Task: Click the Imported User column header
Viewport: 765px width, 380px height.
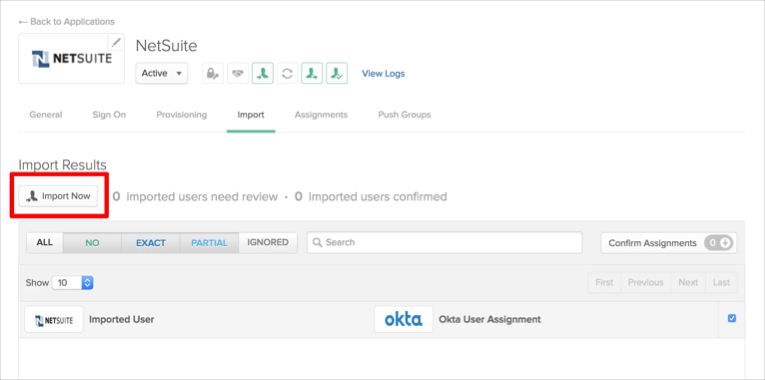Action: pyautogui.click(x=121, y=320)
